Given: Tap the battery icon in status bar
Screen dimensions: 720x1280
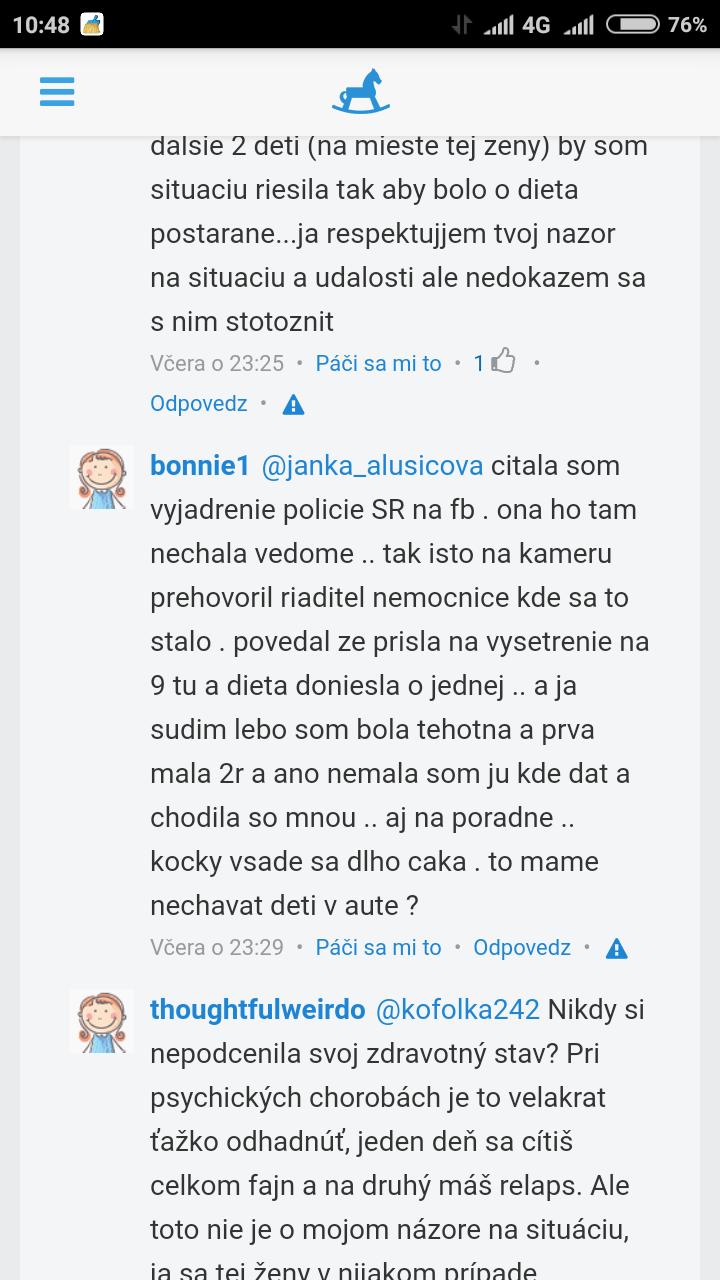Looking at the screenshot, I should click(632, 25).
